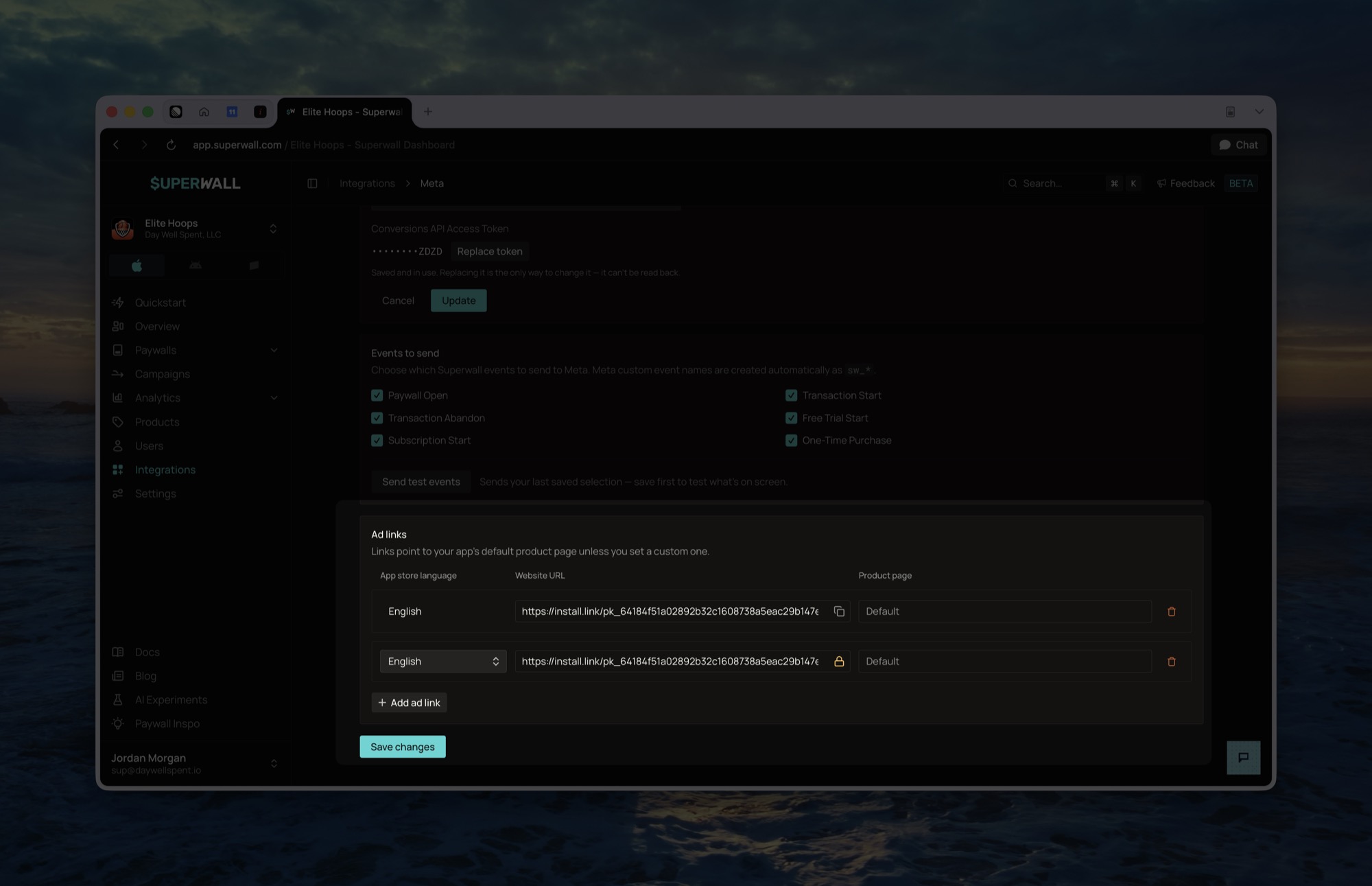Focus the Search field in header

pos(1072,183)
